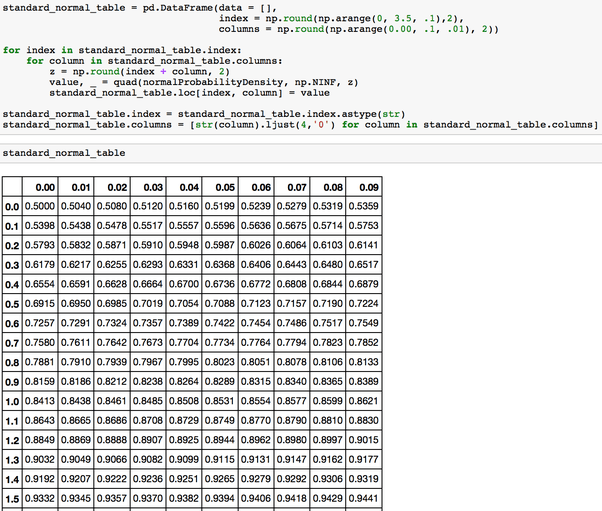Click table value 0.5000
Viewport: 602px width, 511px height.
click(40, 206)
